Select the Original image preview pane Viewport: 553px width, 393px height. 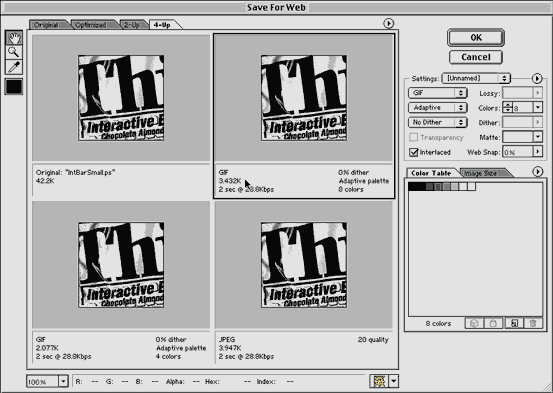[x=121, y=98]
